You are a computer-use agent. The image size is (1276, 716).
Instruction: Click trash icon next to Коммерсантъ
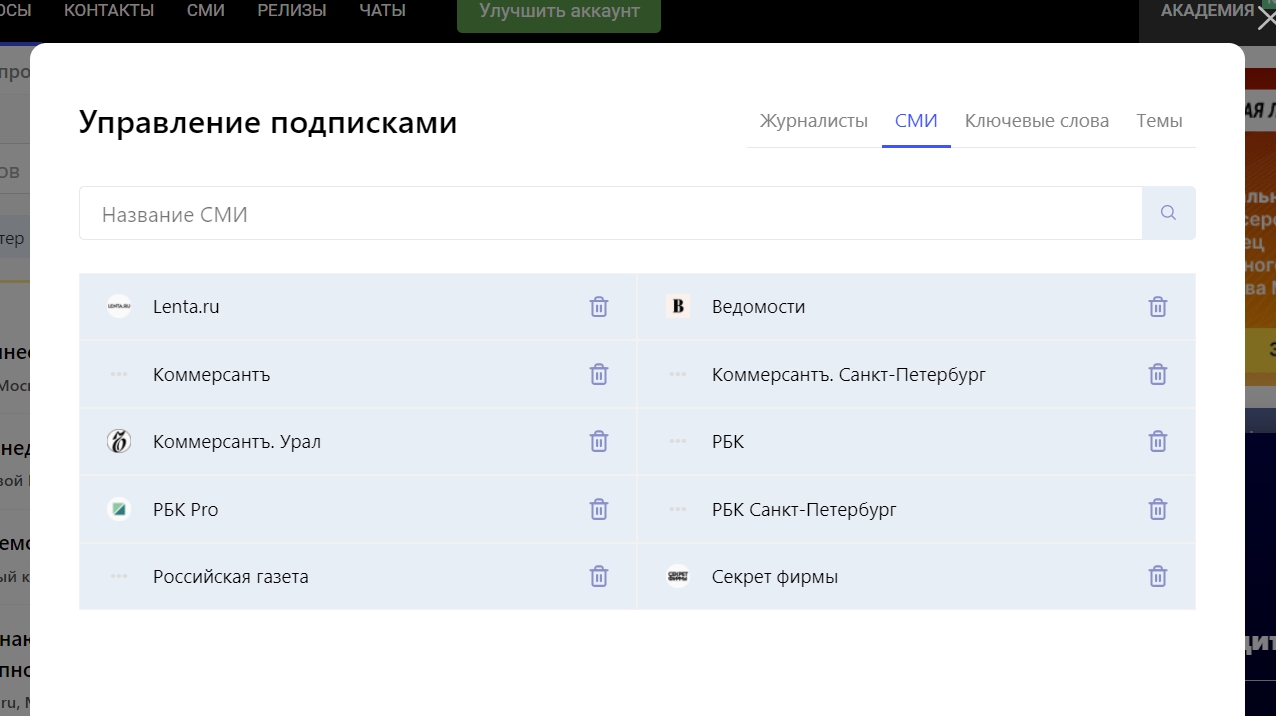(598, 375)
